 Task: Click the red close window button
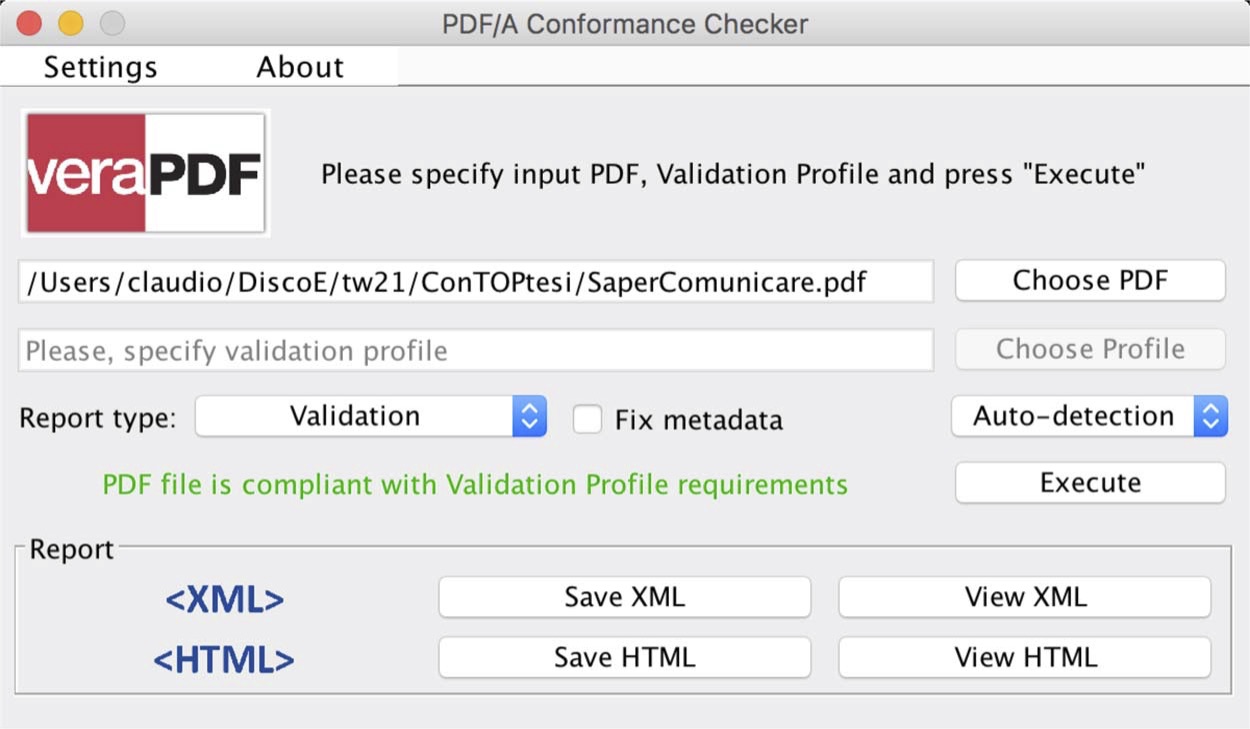[x=29, y=23]
